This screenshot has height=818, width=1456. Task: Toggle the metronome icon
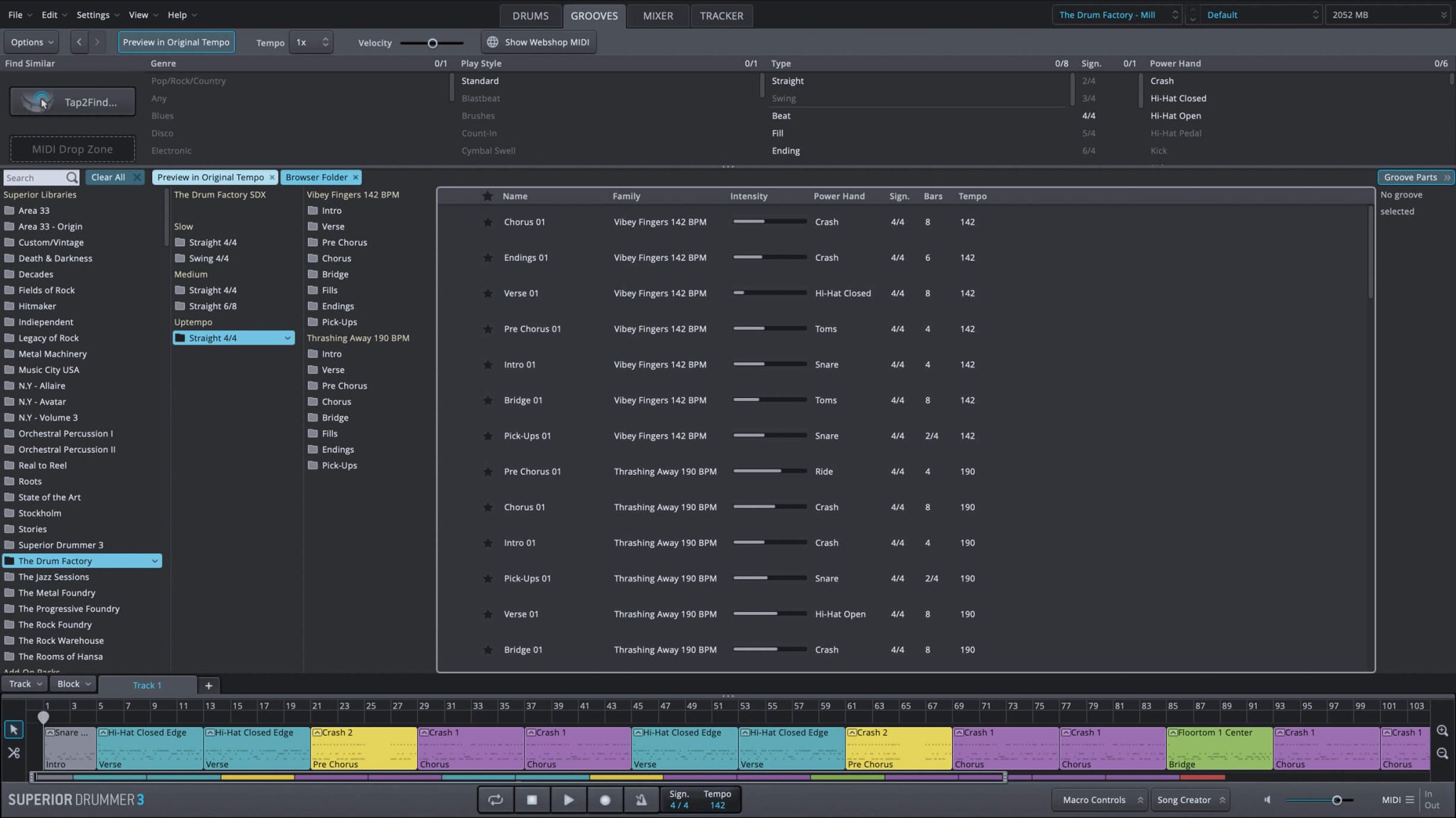coord(641,800)
